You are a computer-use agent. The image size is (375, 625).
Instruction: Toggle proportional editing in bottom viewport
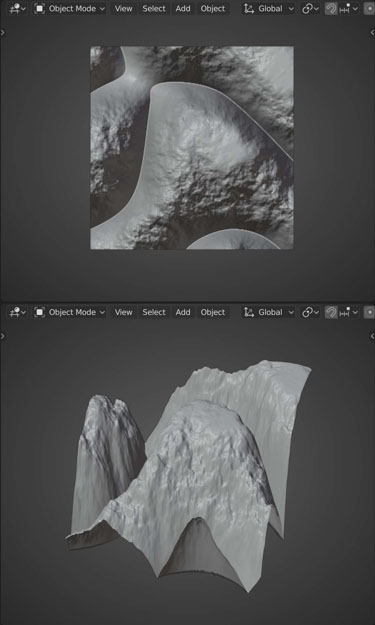coord(369,312)
